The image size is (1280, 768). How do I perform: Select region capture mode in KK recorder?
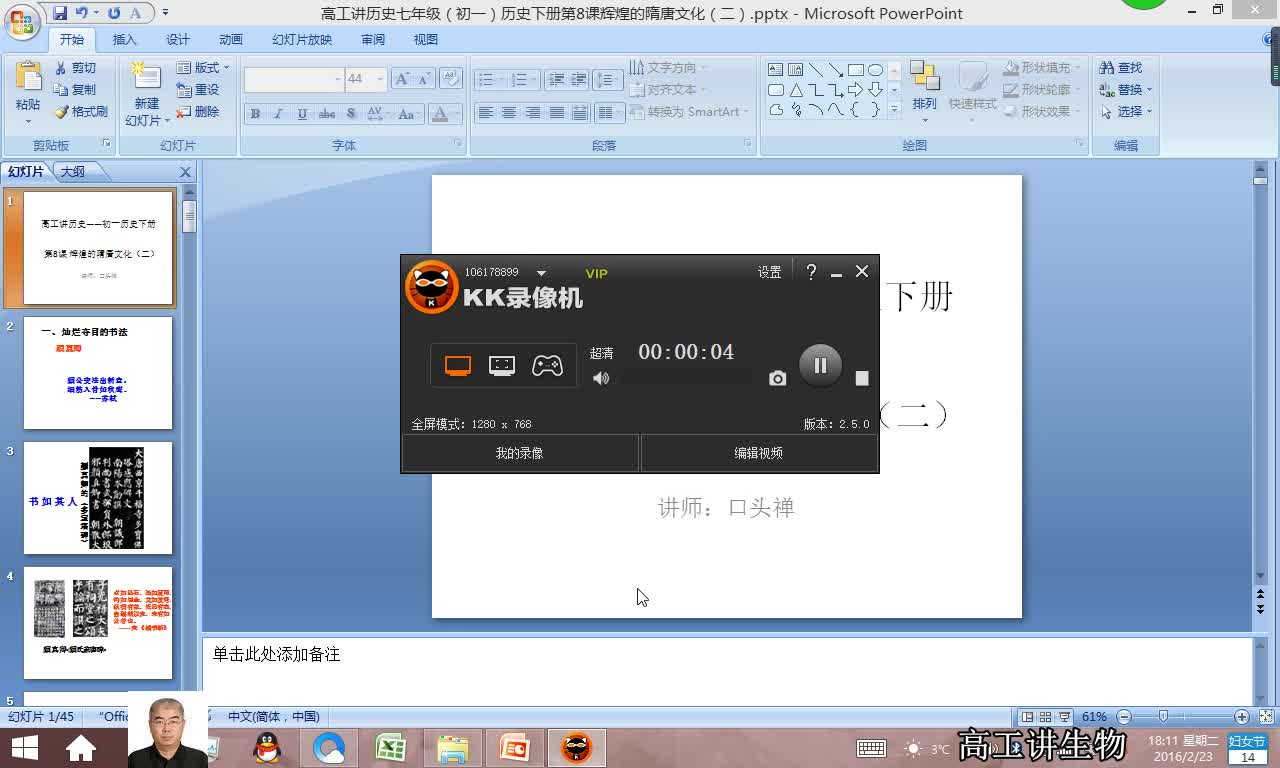tap(502, 366)
